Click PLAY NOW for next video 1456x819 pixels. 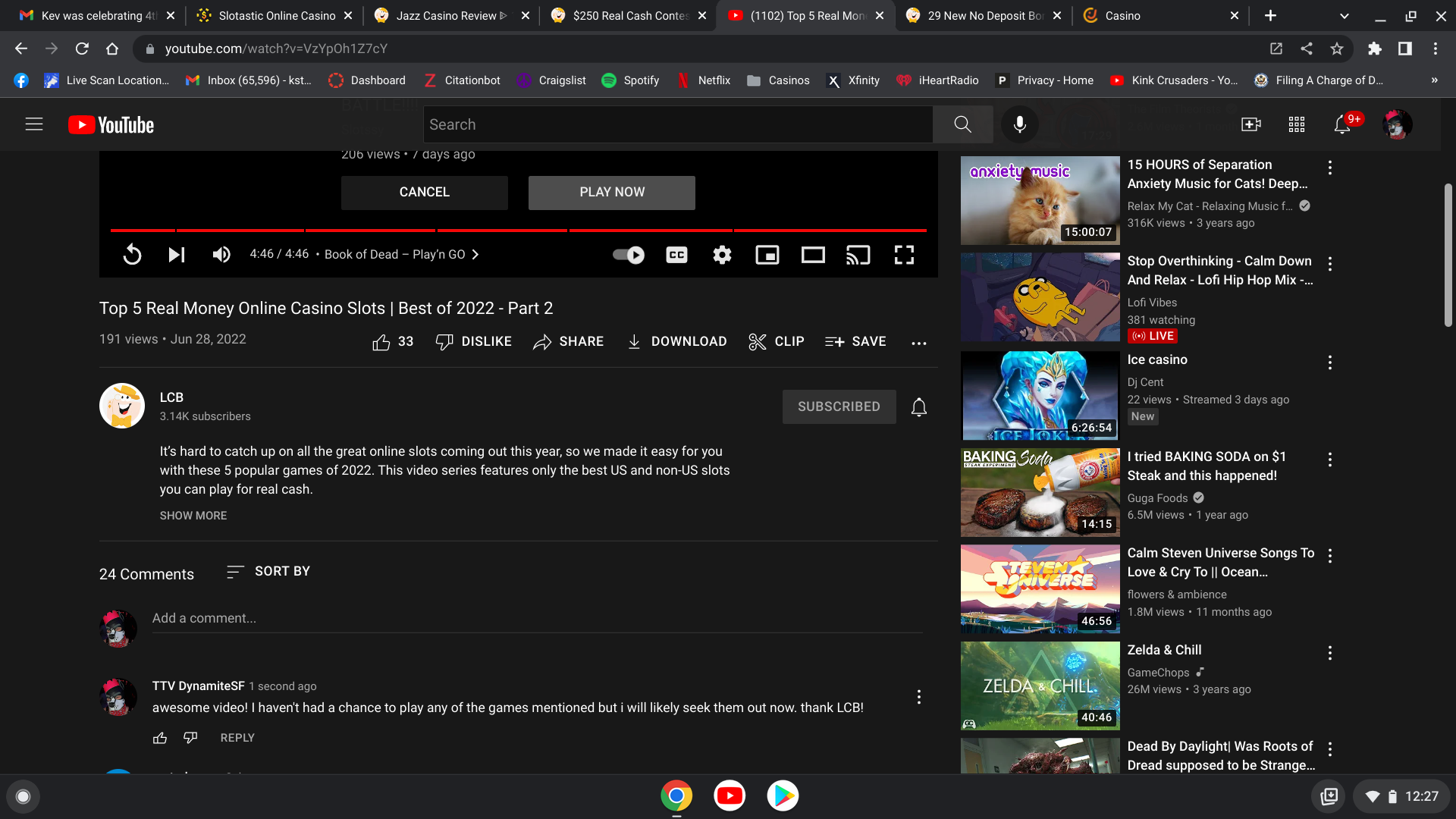click(x=612, y=193)
